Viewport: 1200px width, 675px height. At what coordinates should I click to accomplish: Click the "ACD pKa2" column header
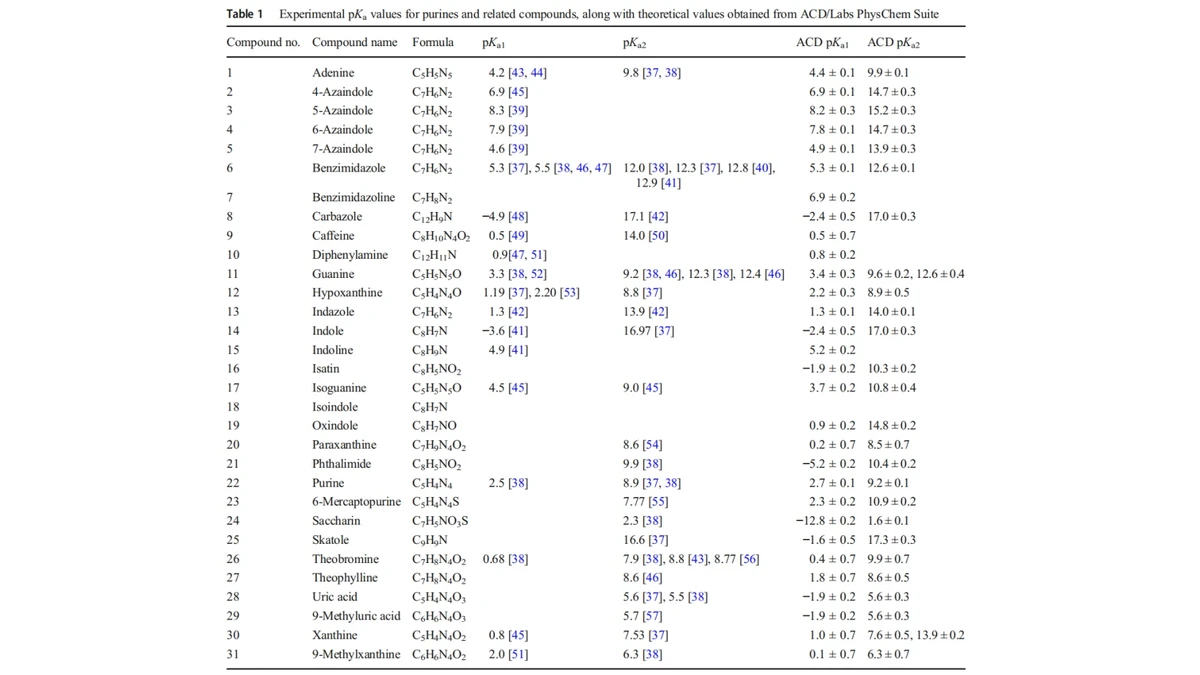894,43
